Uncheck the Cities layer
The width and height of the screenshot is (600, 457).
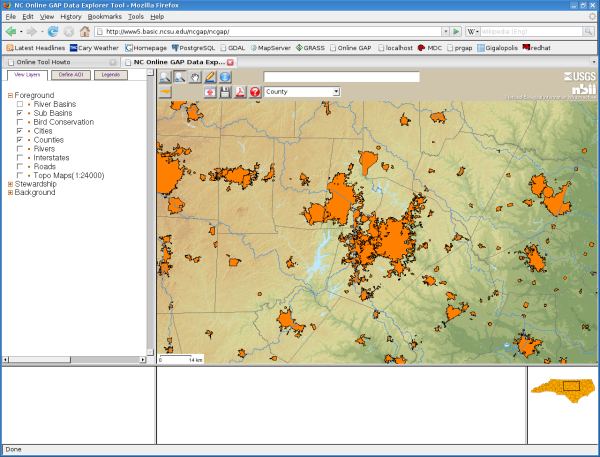click(x=20, y=131)
